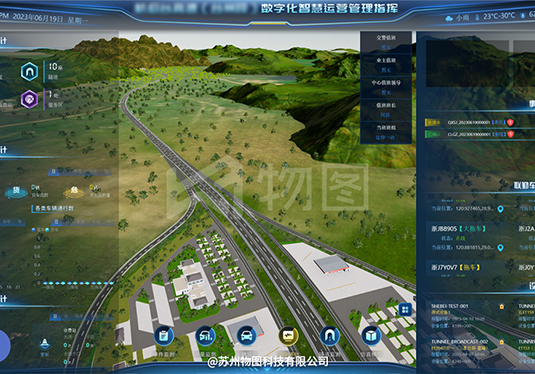Toggle the cyan series dot in chart legend
535x374 pixels.
(47, 230)
